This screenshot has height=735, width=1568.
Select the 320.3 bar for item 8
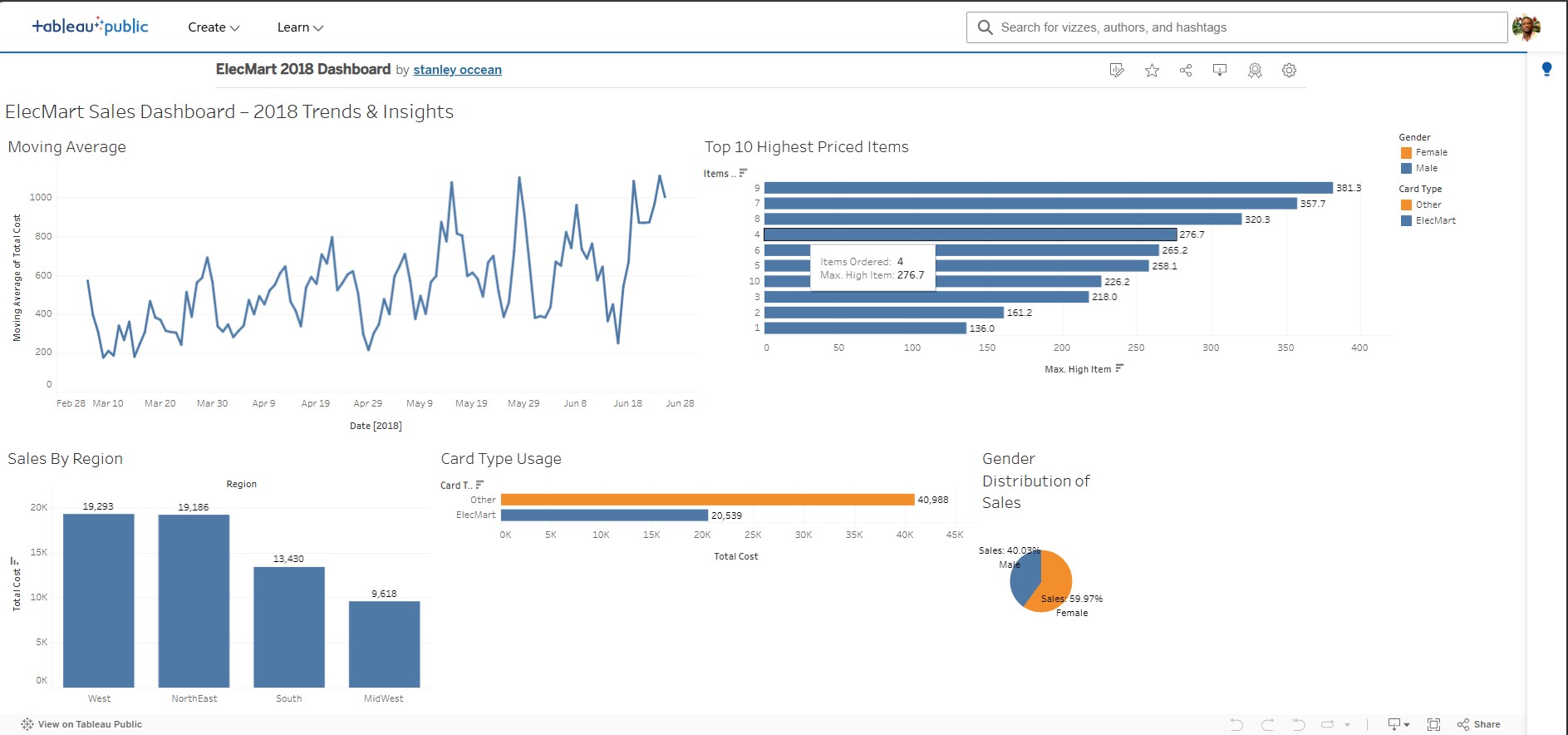point(1003,220)
